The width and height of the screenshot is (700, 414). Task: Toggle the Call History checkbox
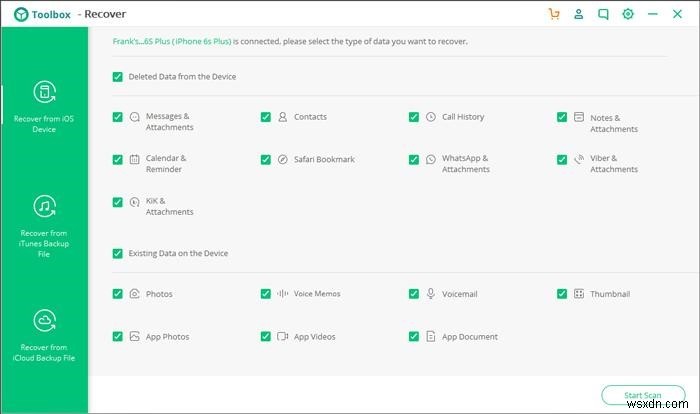pyautogui.click(x=414, y=117)
